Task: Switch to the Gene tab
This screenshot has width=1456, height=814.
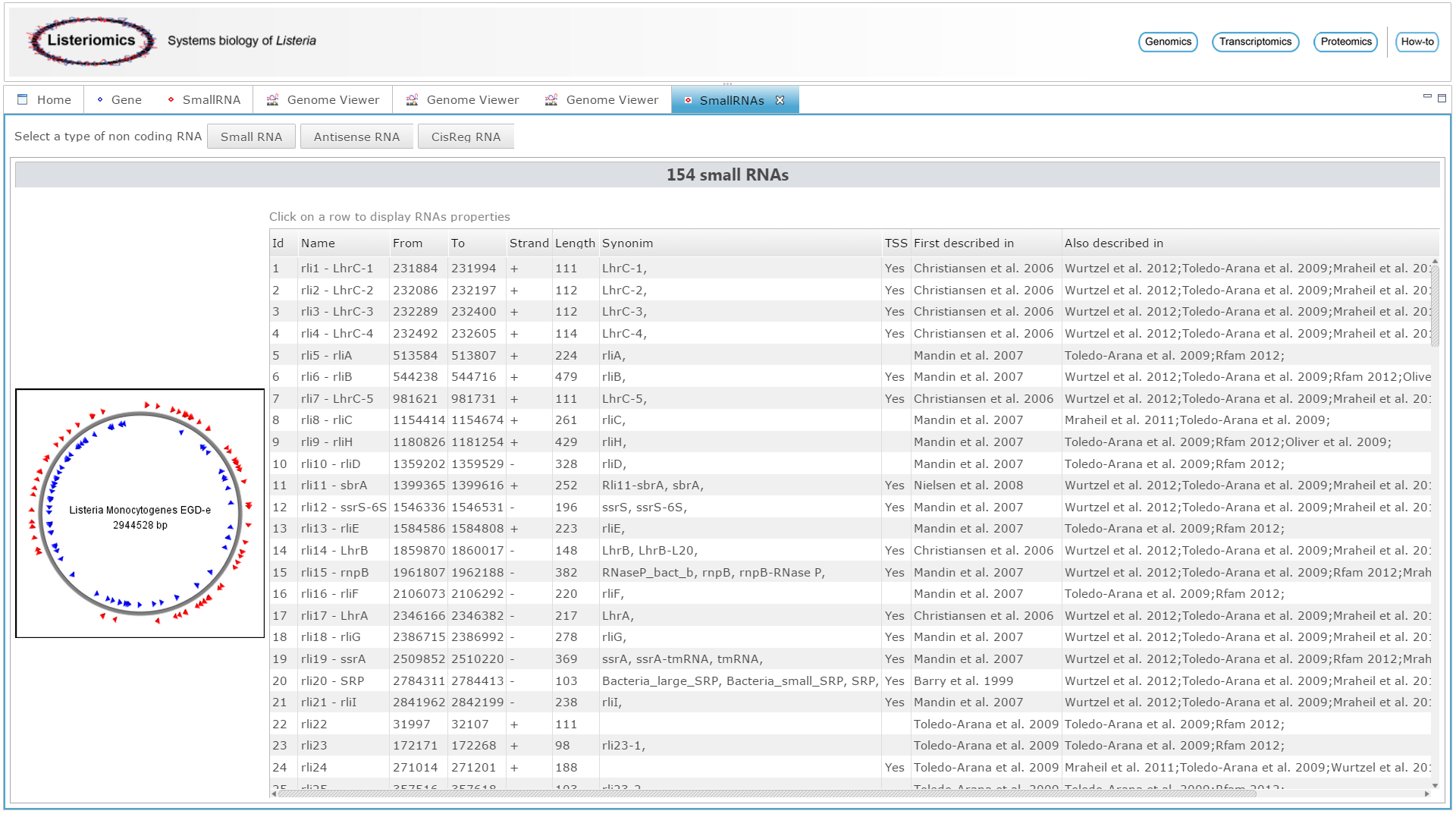Action: (119, 100)
